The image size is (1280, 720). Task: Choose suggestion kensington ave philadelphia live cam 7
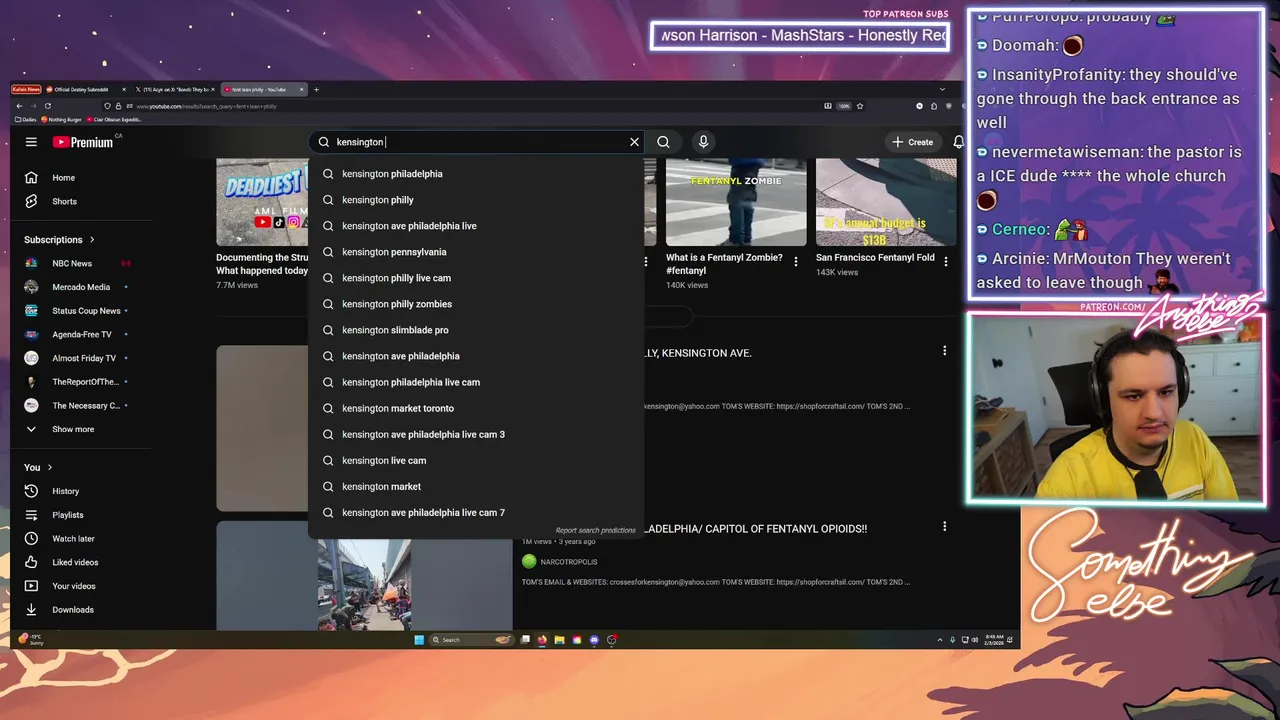click(476, 512)
